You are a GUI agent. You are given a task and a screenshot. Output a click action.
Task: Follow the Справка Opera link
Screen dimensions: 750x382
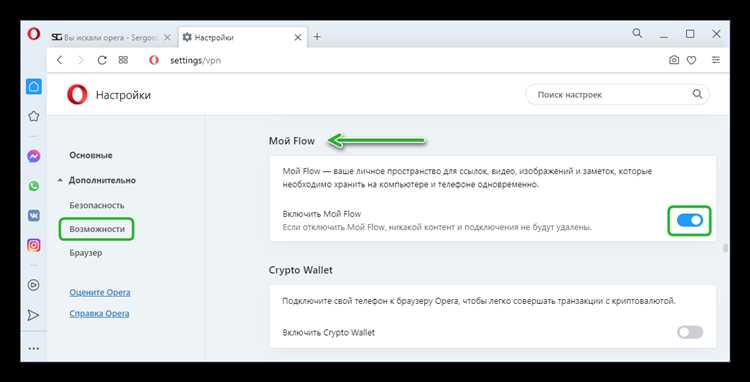point(99,314)
